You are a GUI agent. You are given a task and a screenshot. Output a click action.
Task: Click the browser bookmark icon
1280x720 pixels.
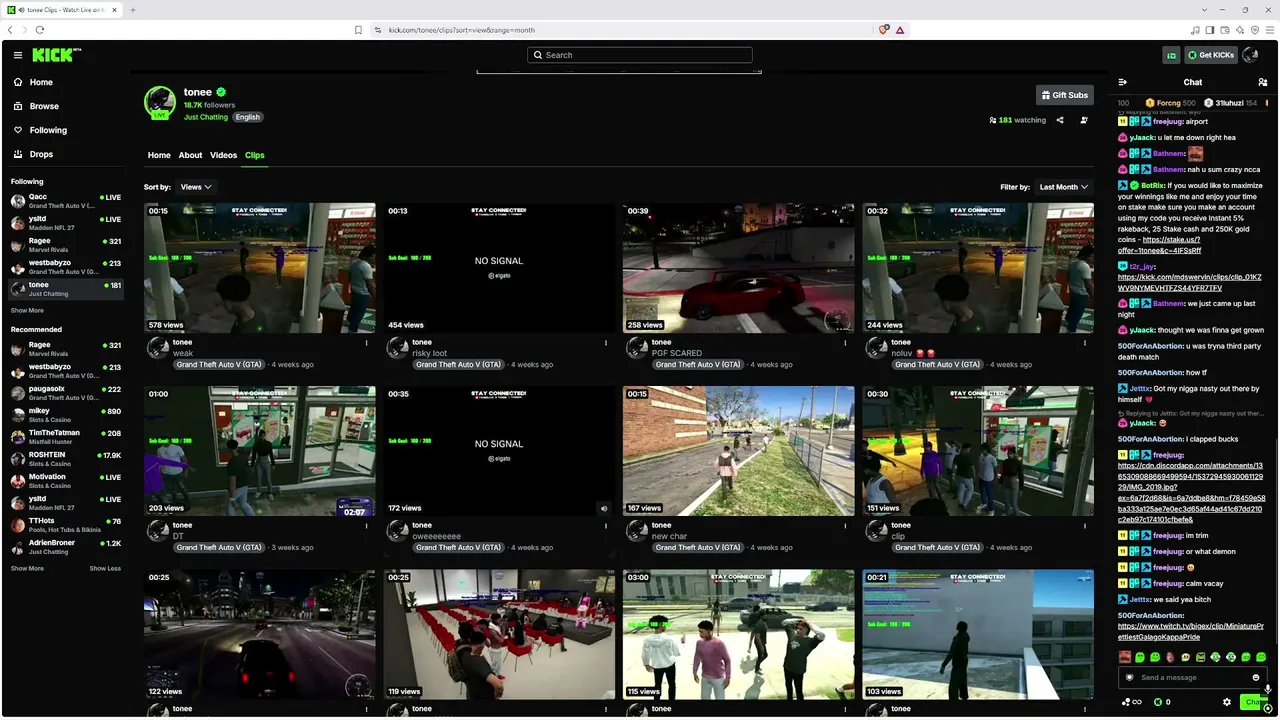358,30
